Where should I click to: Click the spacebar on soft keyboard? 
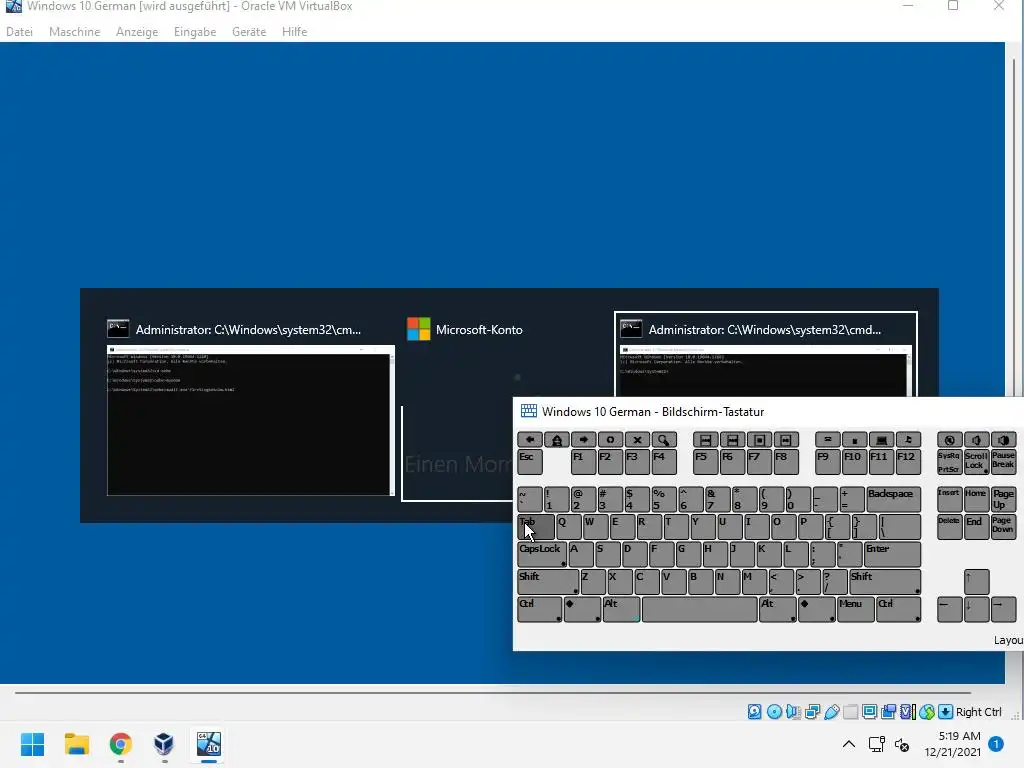[x=699, y=609]
